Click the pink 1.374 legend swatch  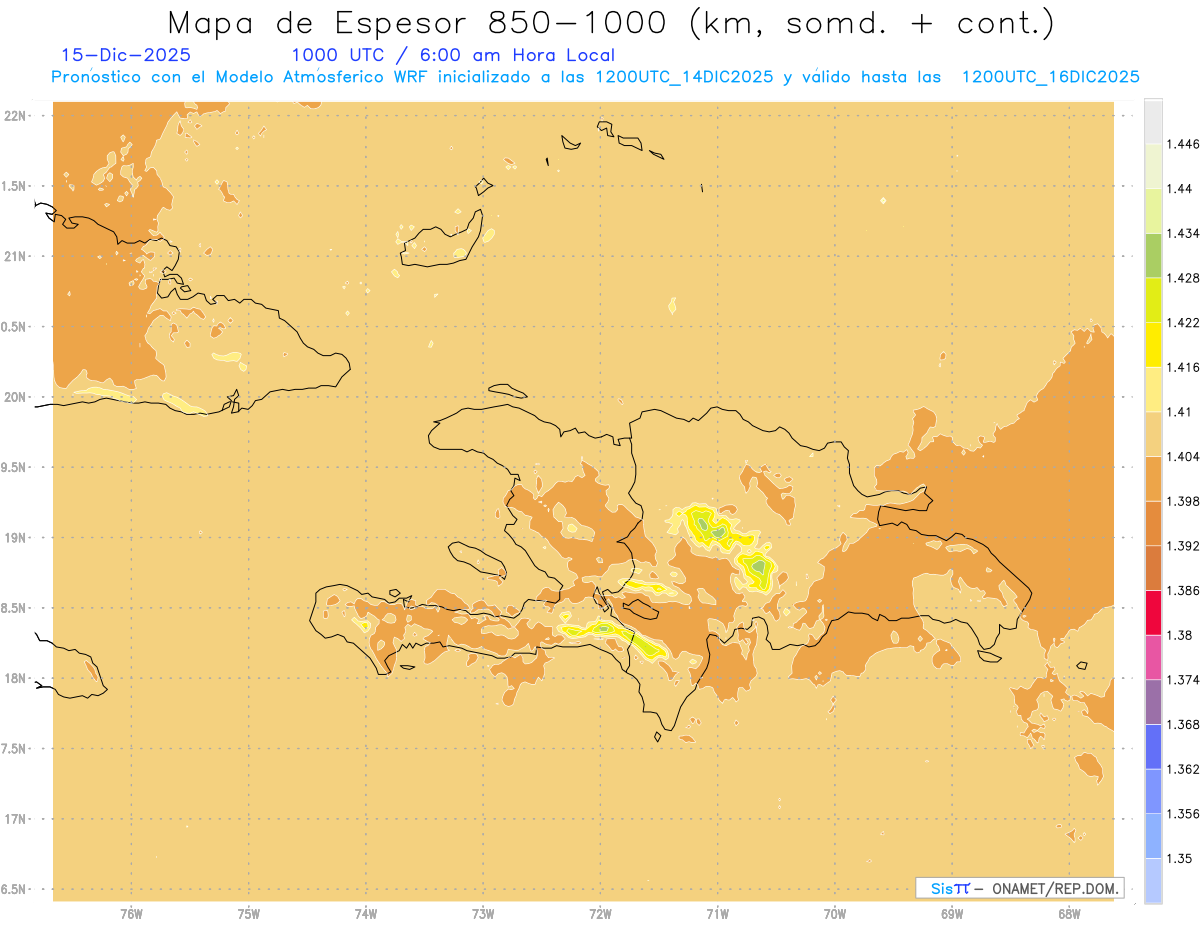click(x=1153, y=657)
